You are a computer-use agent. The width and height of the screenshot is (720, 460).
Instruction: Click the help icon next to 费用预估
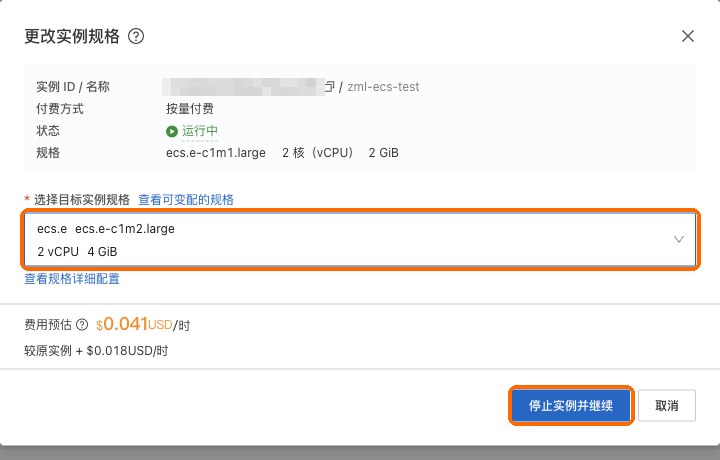click(82, 325)
